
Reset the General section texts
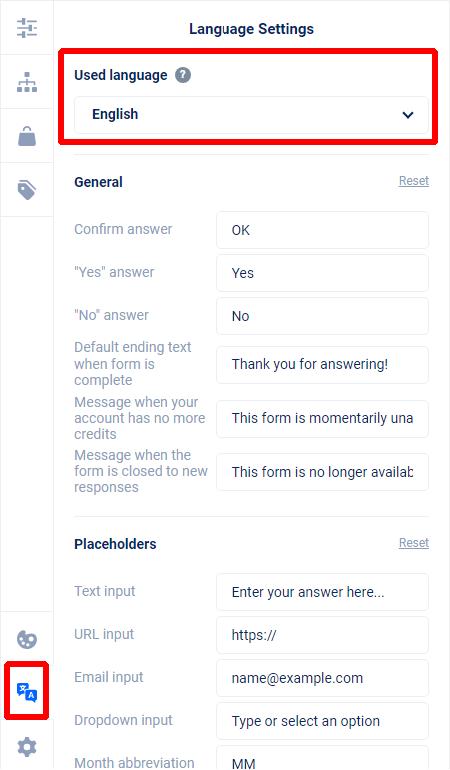(x=414, y=181)
